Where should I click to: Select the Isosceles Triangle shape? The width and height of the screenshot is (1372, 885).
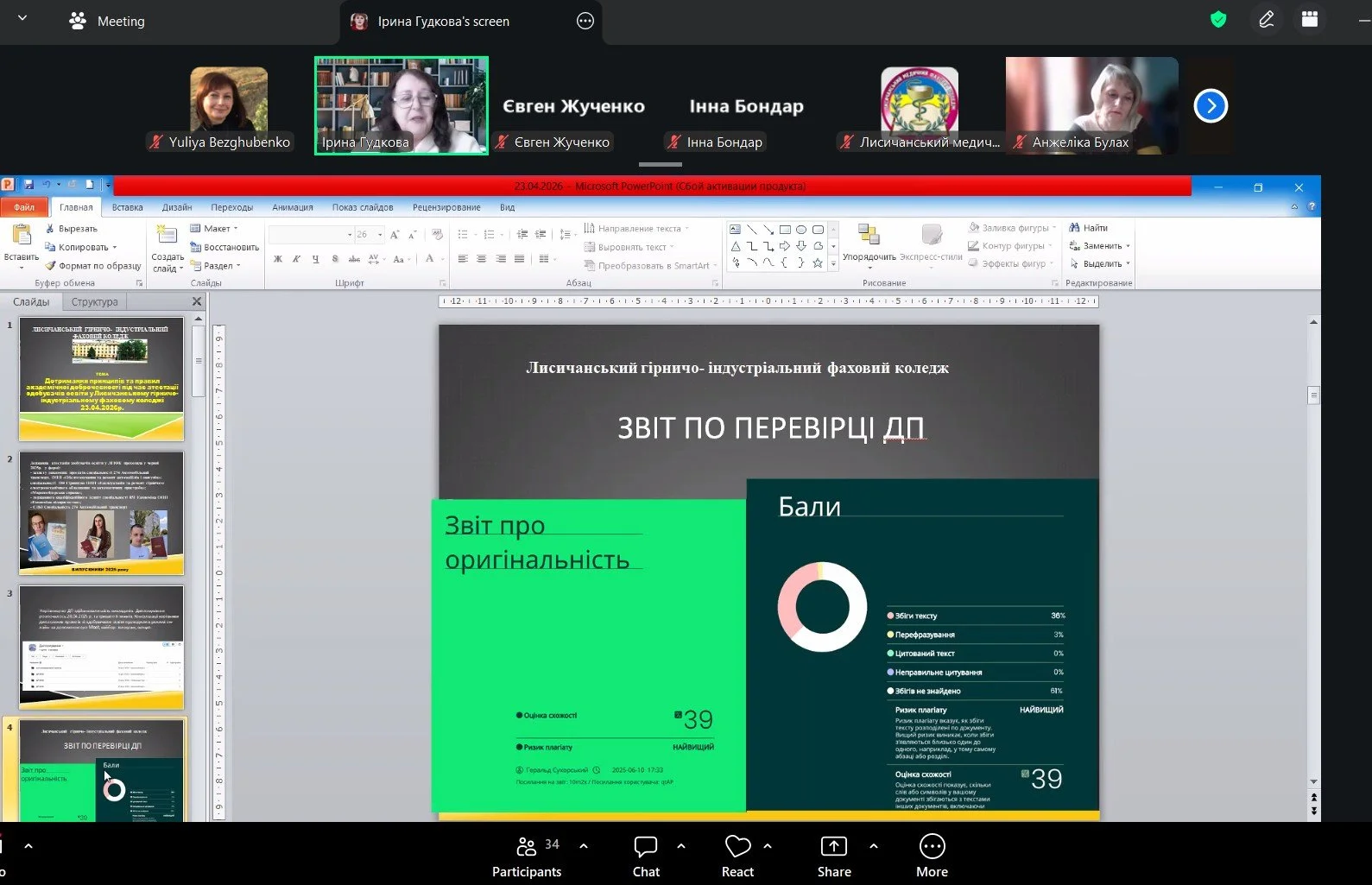click(735, 246)
